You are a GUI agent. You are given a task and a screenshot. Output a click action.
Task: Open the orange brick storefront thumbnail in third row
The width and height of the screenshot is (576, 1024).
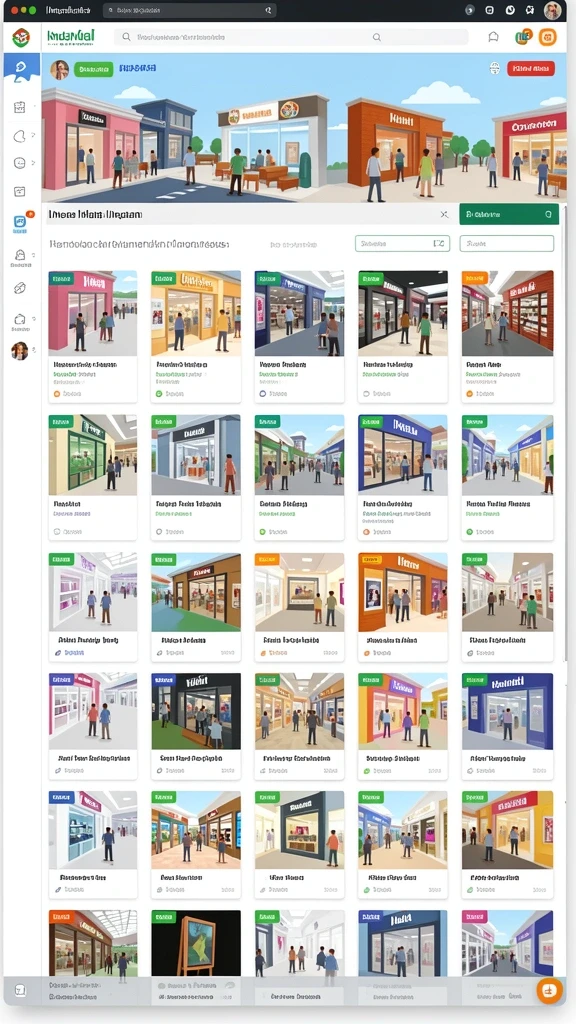click(x=403, y=592)
